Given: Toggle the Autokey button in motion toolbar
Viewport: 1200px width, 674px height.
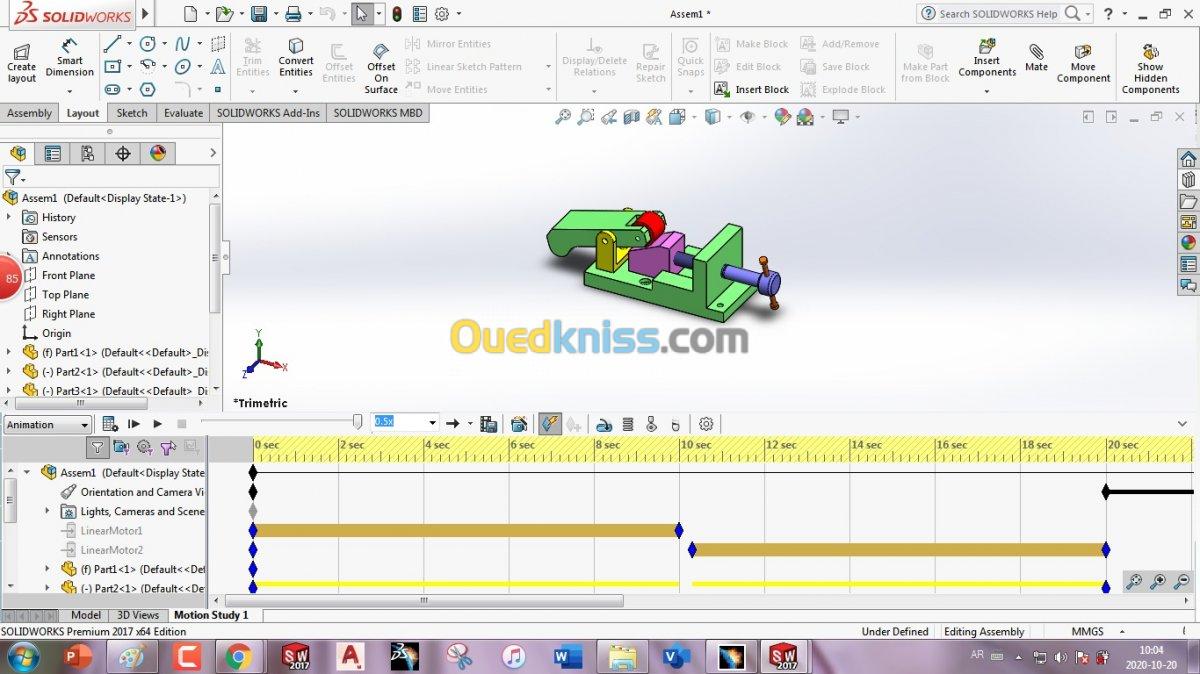Looking at the screenshot, I should (x=550, y=424).
